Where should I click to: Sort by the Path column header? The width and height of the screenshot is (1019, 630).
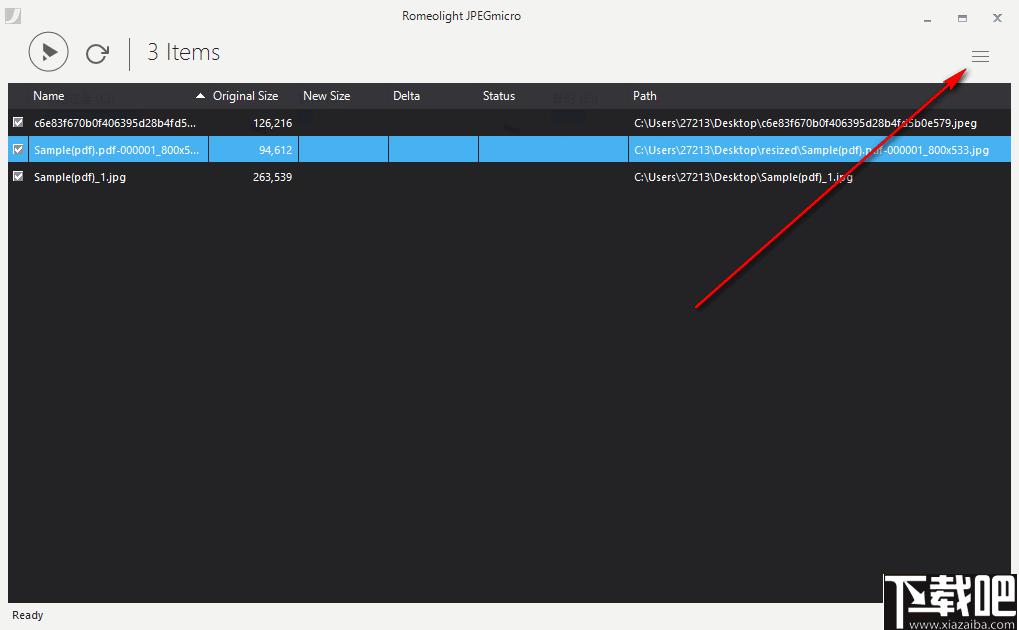pos(645,96)
